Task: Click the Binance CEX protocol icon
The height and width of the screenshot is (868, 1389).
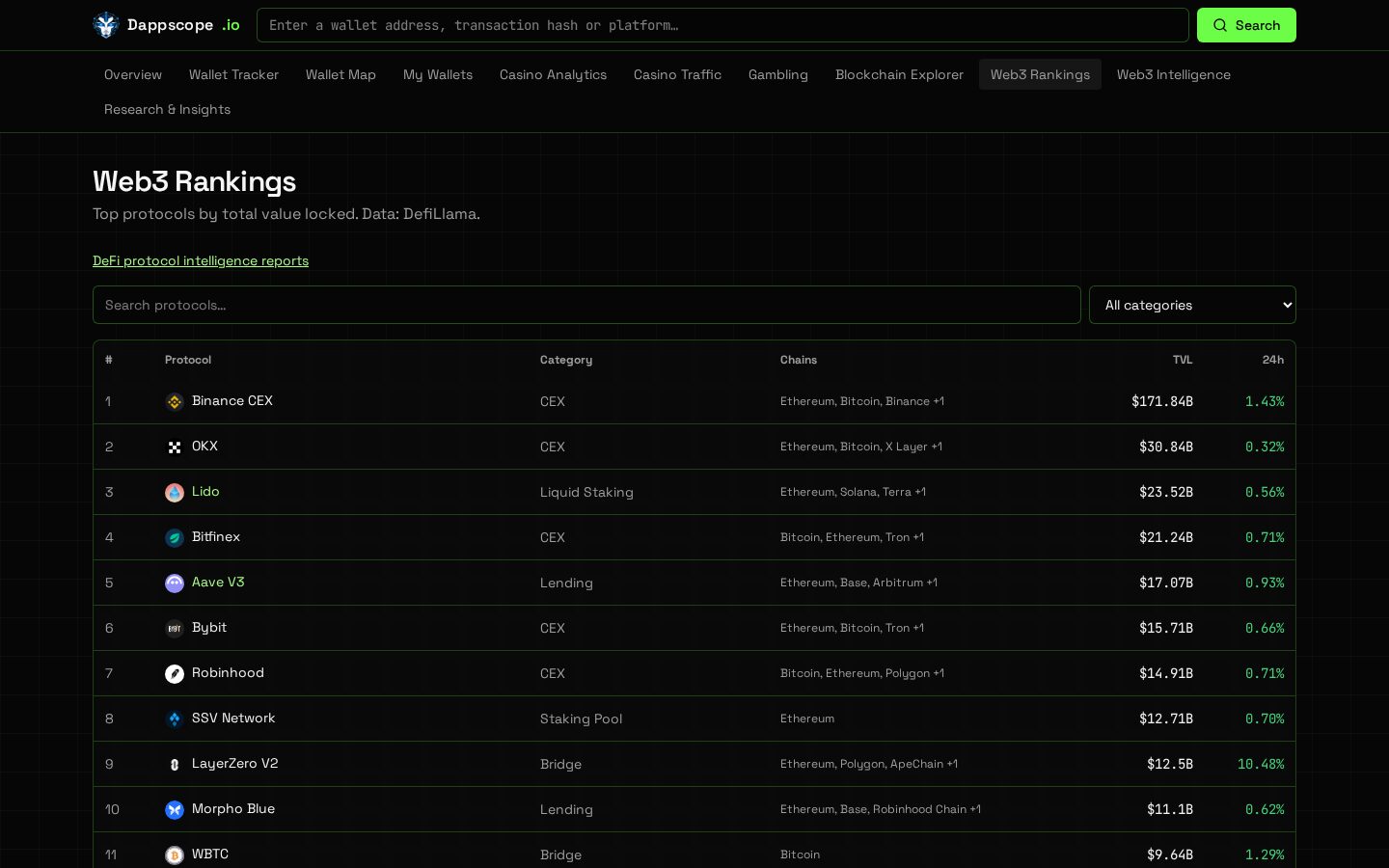Action: pos(175,402)
